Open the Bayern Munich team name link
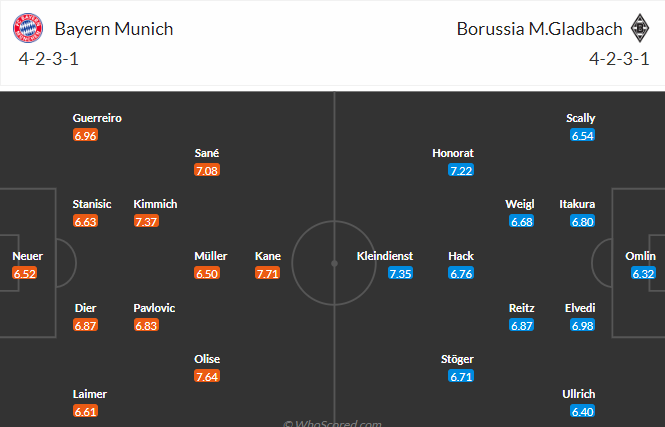 pyautogui.click(x=114, y=29)
